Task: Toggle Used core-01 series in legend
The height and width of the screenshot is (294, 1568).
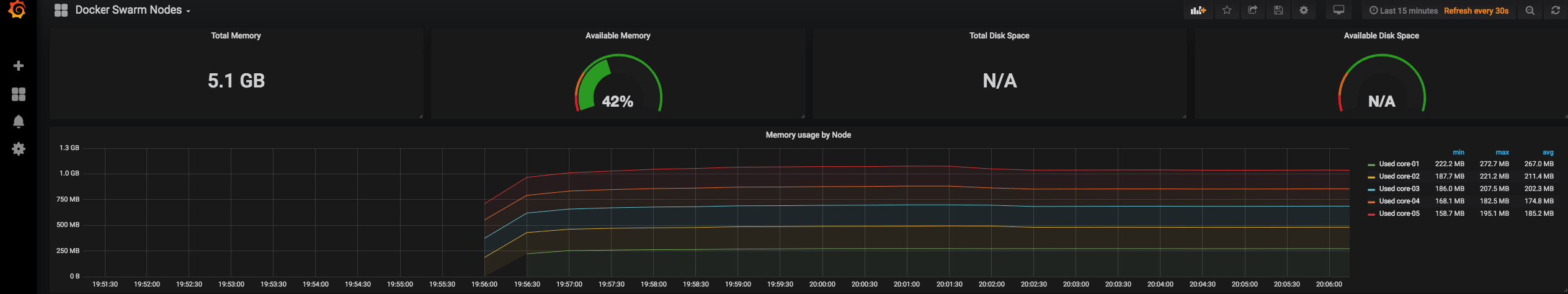Action: click(1399, 164)
